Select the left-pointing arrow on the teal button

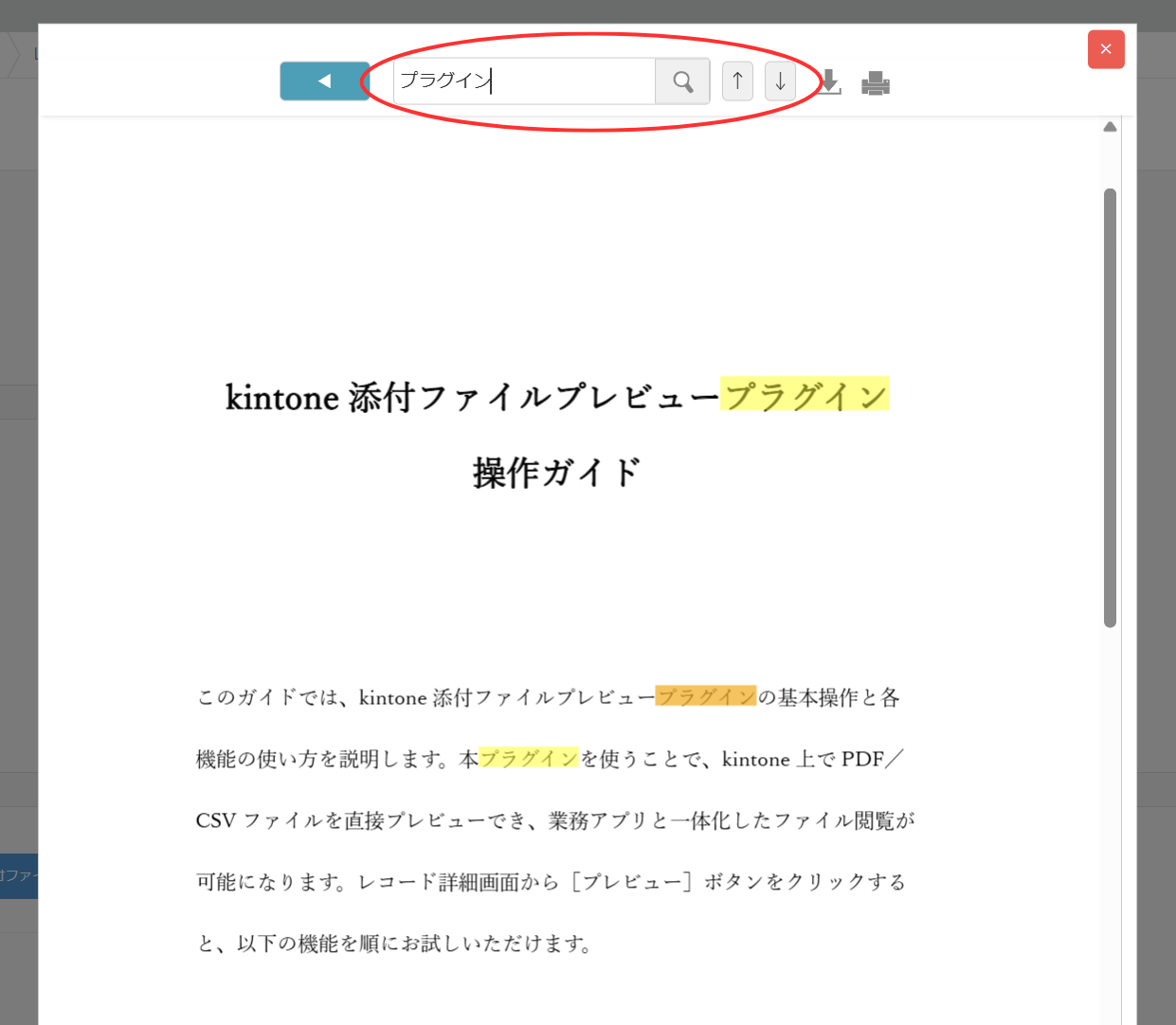(325, 81)
